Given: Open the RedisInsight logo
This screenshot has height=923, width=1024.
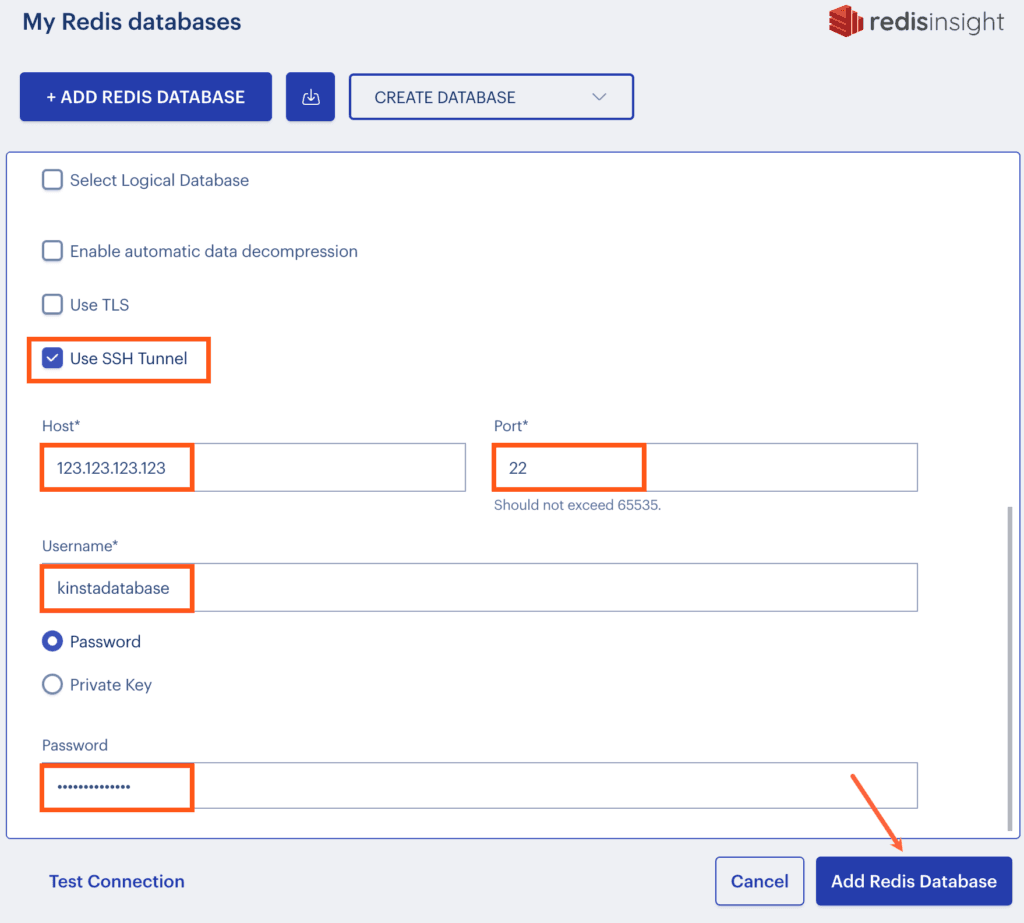Looking at the screenshot, I should pos(916,22).
